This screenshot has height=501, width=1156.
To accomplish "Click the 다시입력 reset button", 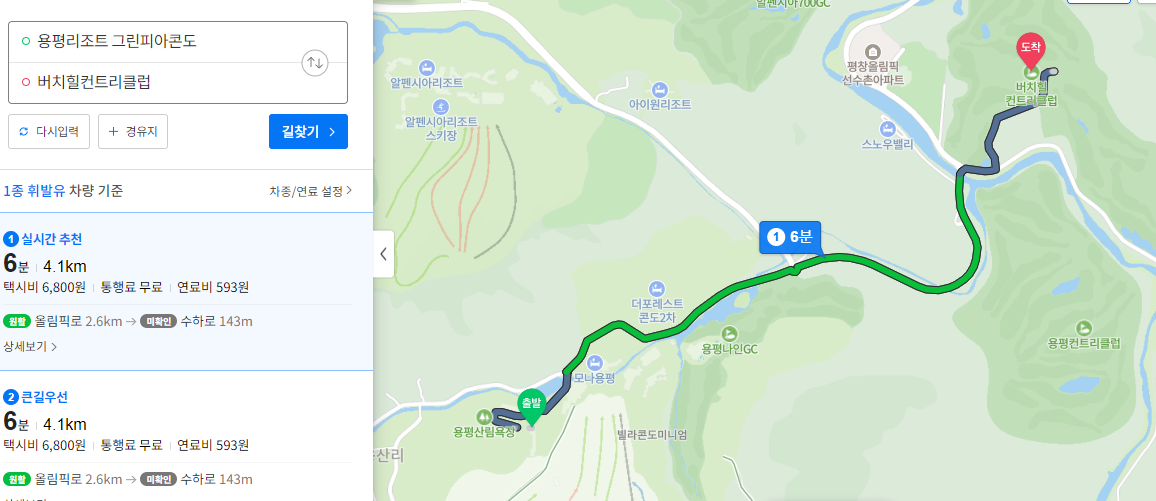I will point(49,132).
